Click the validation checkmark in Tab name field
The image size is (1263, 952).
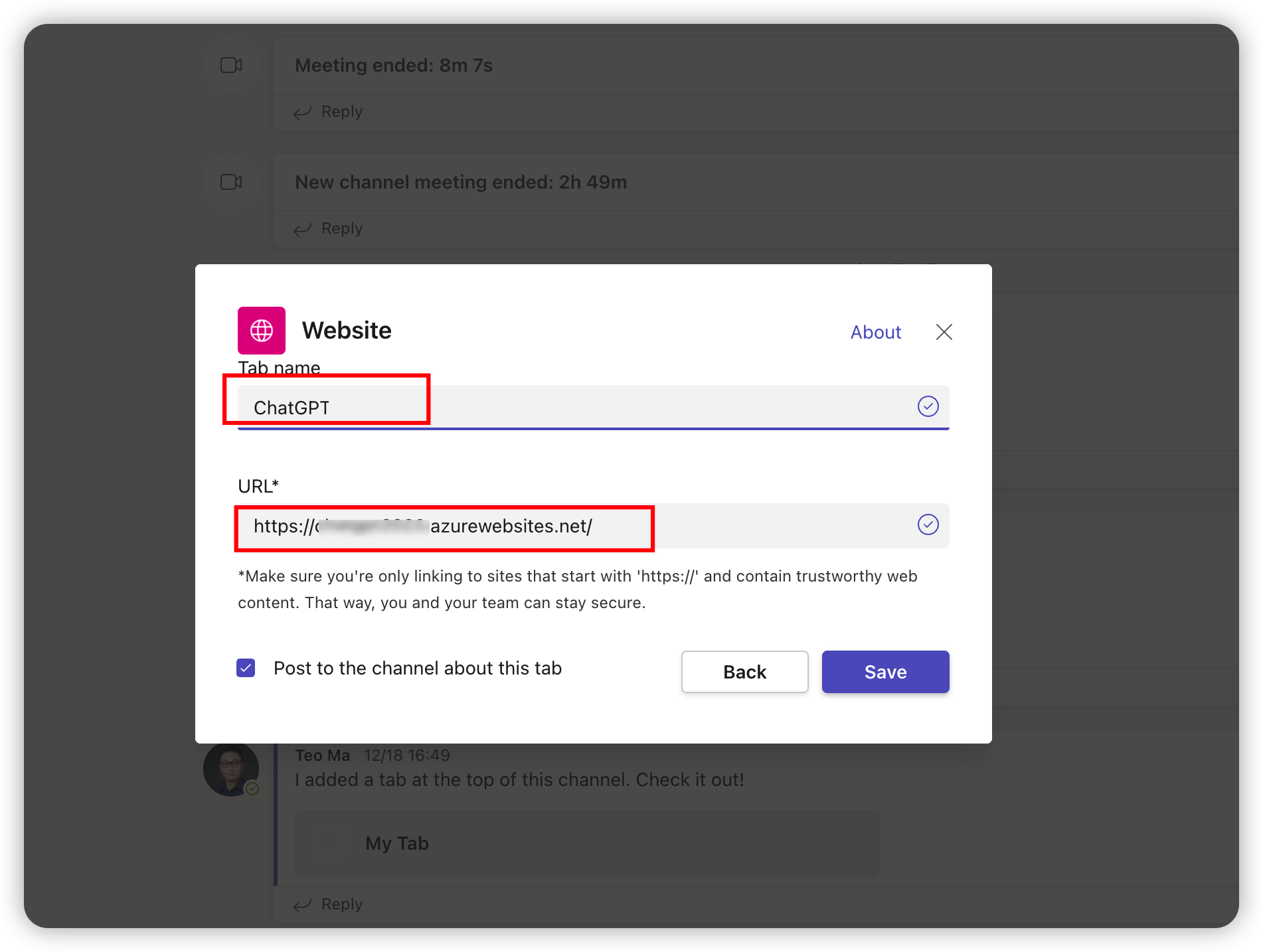(928, 406)
